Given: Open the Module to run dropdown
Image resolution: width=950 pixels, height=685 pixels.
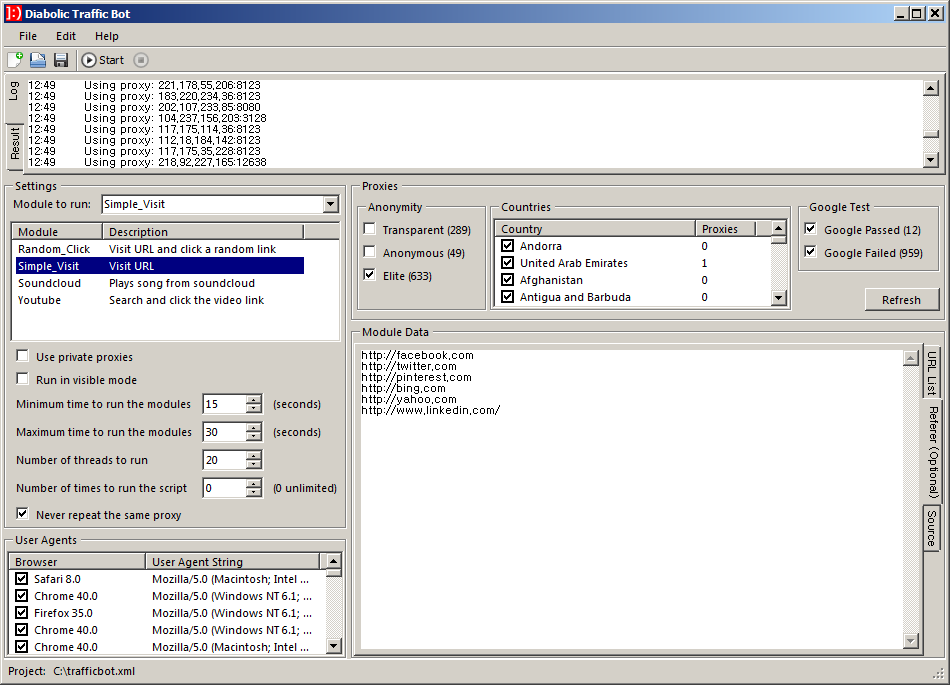Looking at the screenshot, I should (x=331, y=204).
